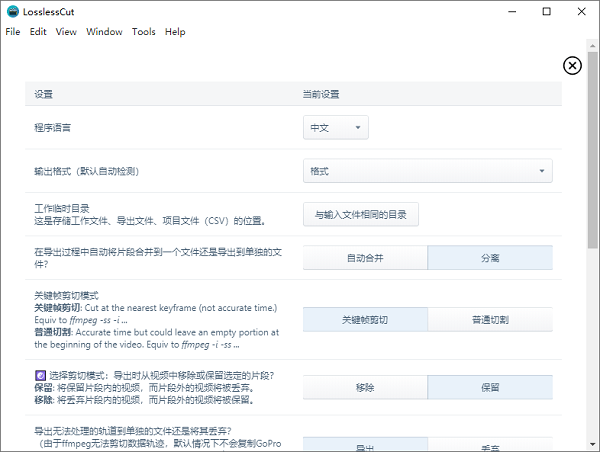This screenshot has width=600, height=452.
Task: Click the scrollbar down arrow
Action: (x=593, y=444)
